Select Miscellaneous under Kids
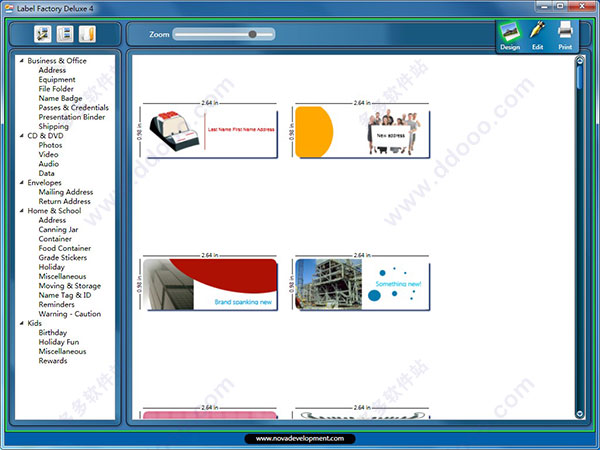This screenshot has width=600, height=450. [62, 351]
